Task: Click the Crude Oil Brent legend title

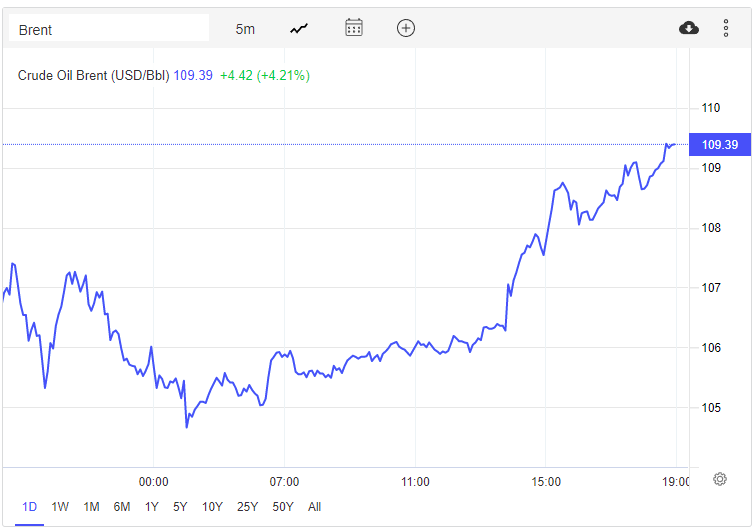Action: pos(94,75)
